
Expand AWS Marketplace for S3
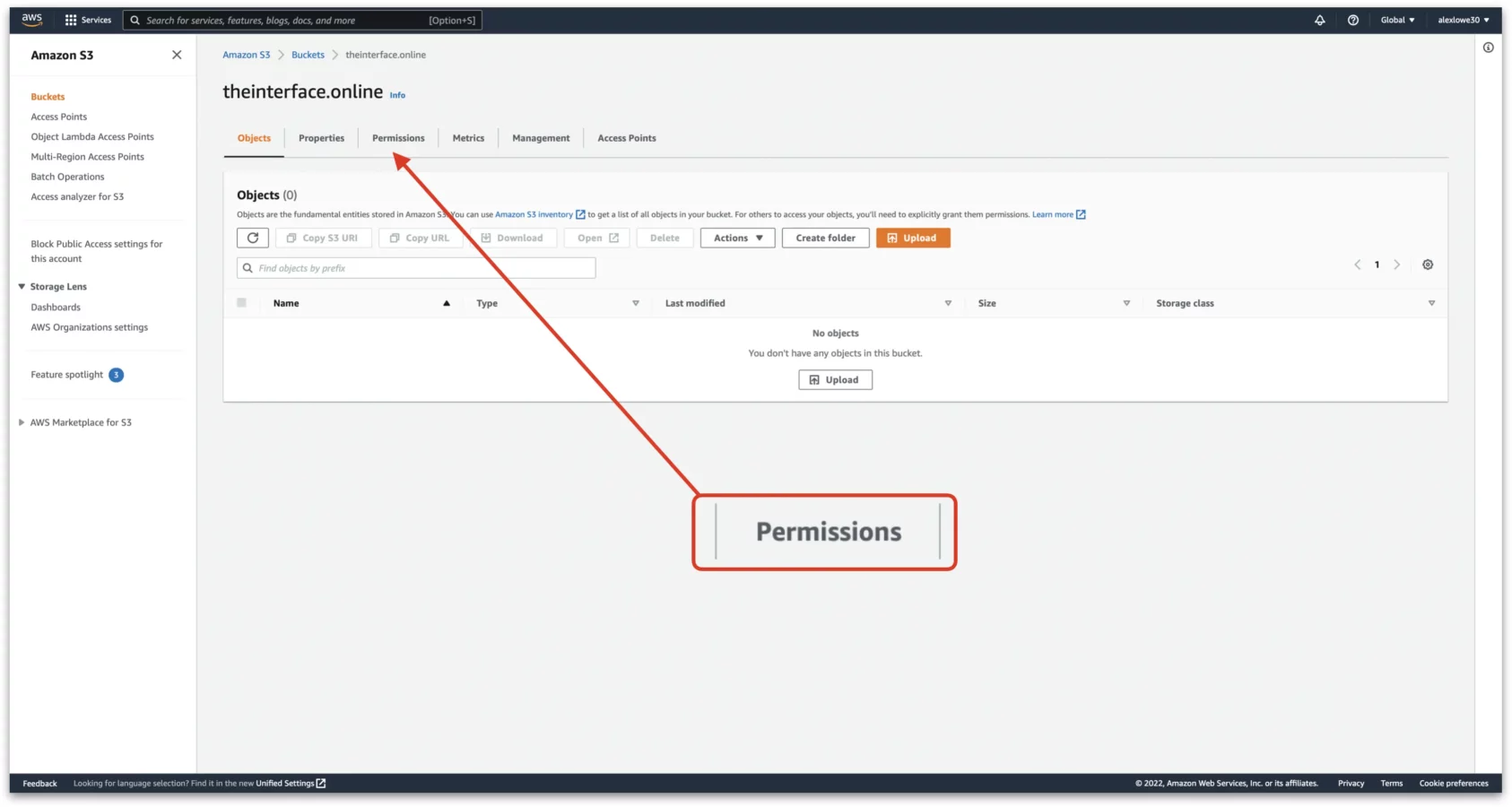(22, 422)
